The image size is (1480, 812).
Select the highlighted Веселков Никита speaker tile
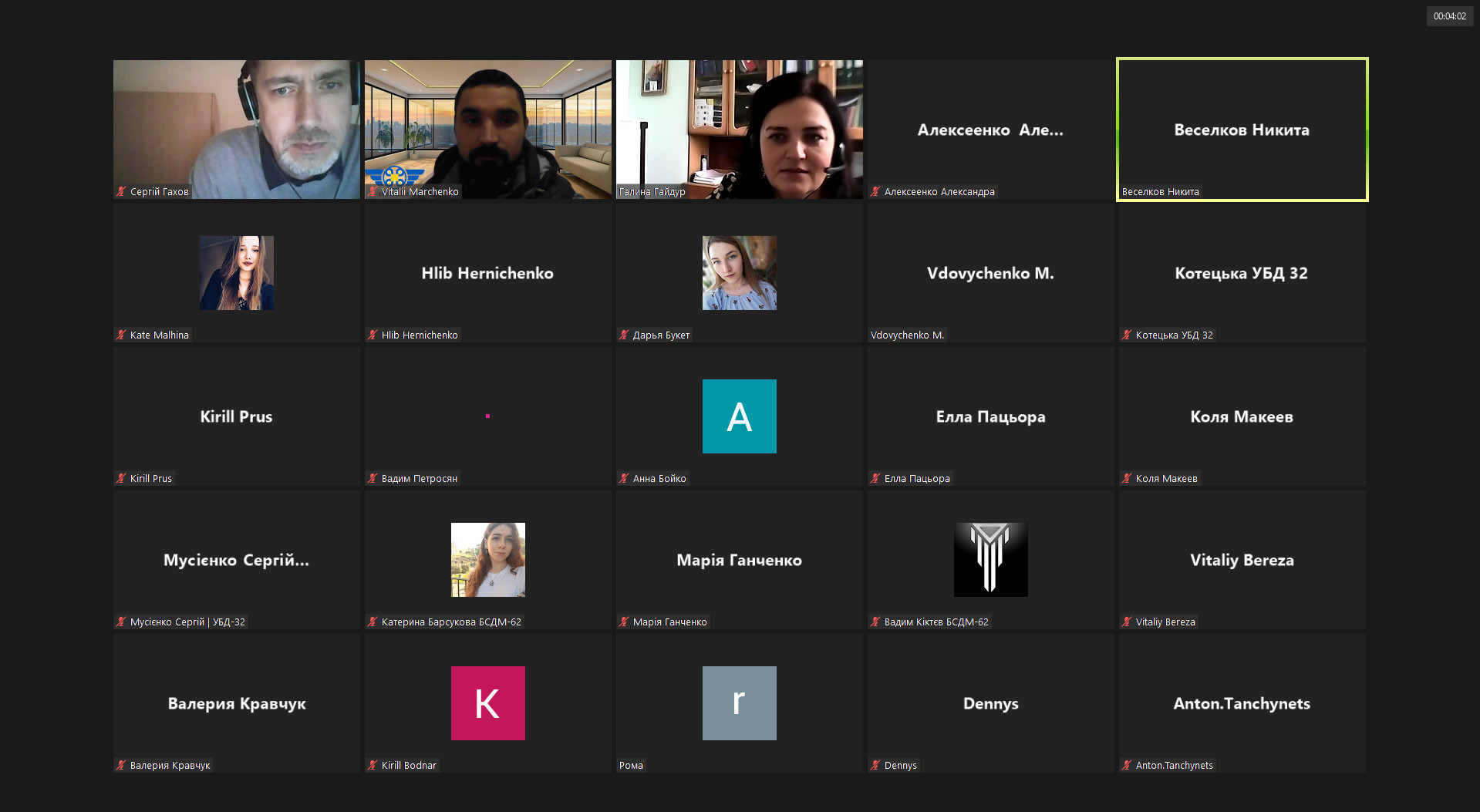pos(1242,130)
